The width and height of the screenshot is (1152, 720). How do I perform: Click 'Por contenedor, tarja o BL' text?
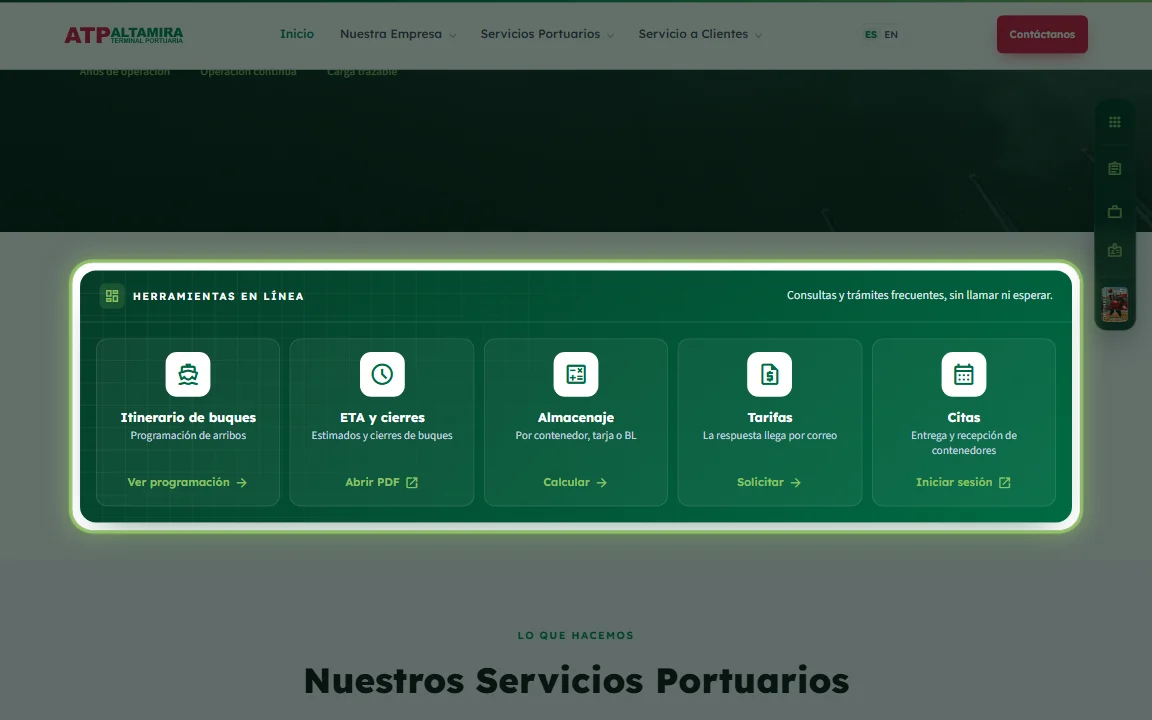[x=576, y=436]
